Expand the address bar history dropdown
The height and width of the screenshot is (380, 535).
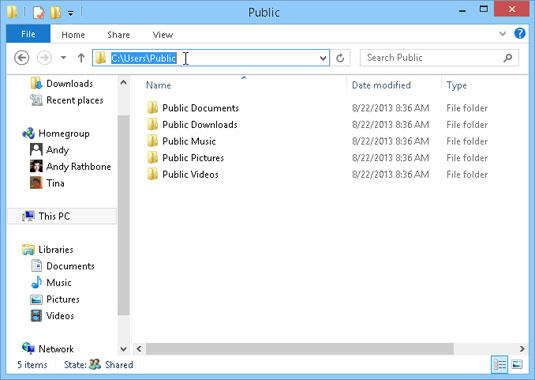point(323,58)
